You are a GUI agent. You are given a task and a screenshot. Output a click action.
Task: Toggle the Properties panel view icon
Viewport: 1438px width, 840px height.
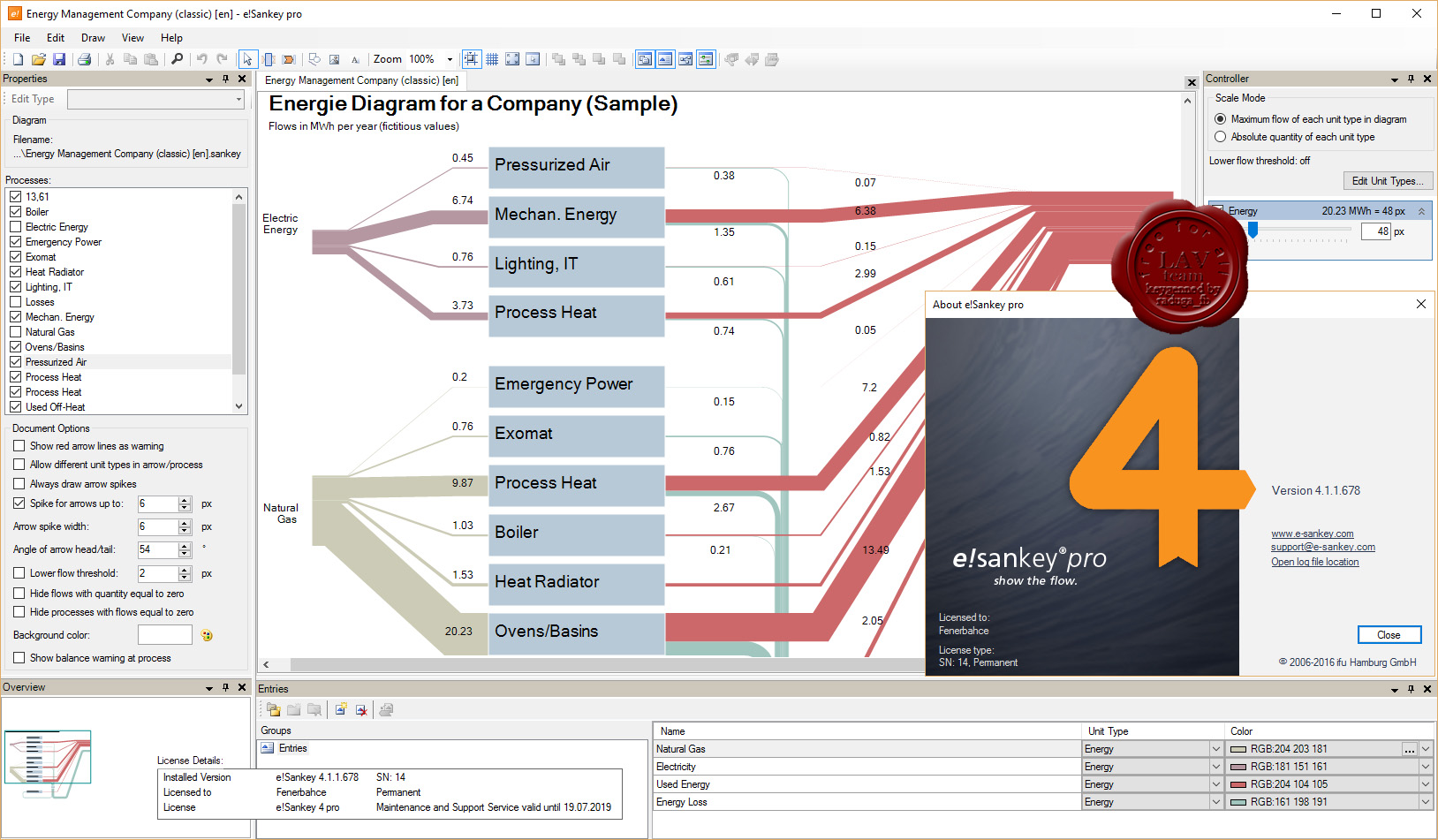pos(645,59)
